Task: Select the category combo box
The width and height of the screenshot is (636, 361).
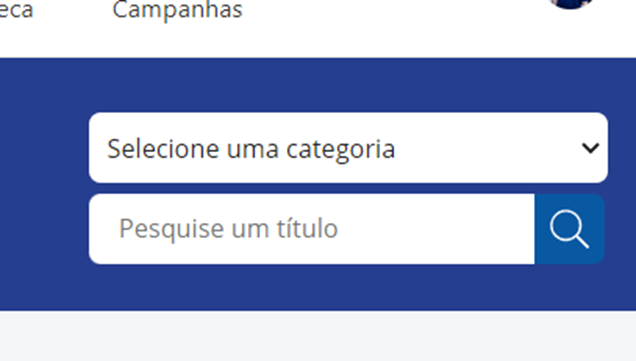Action: coord(348,148)
